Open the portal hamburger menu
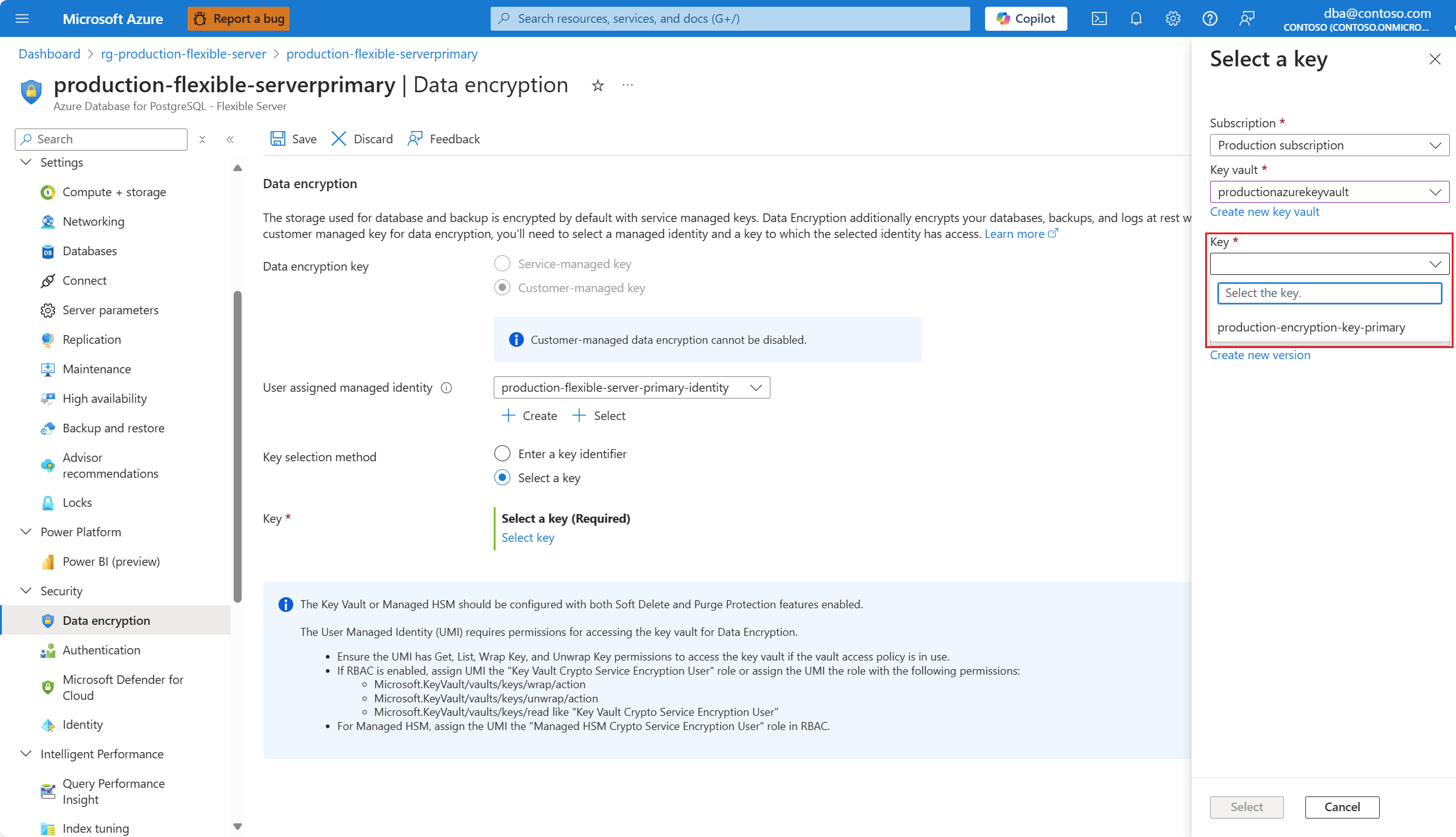Image resolution: width=1456 pixels, height=837 pixels. click(22, 18)
